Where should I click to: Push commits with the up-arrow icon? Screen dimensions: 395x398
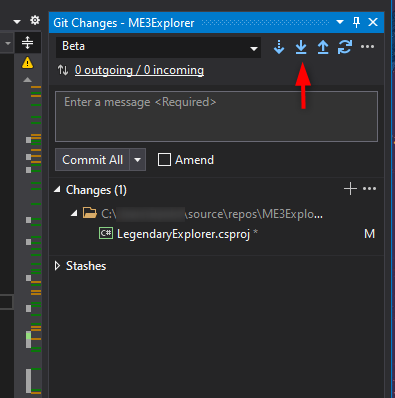click(x=323, y=47)
